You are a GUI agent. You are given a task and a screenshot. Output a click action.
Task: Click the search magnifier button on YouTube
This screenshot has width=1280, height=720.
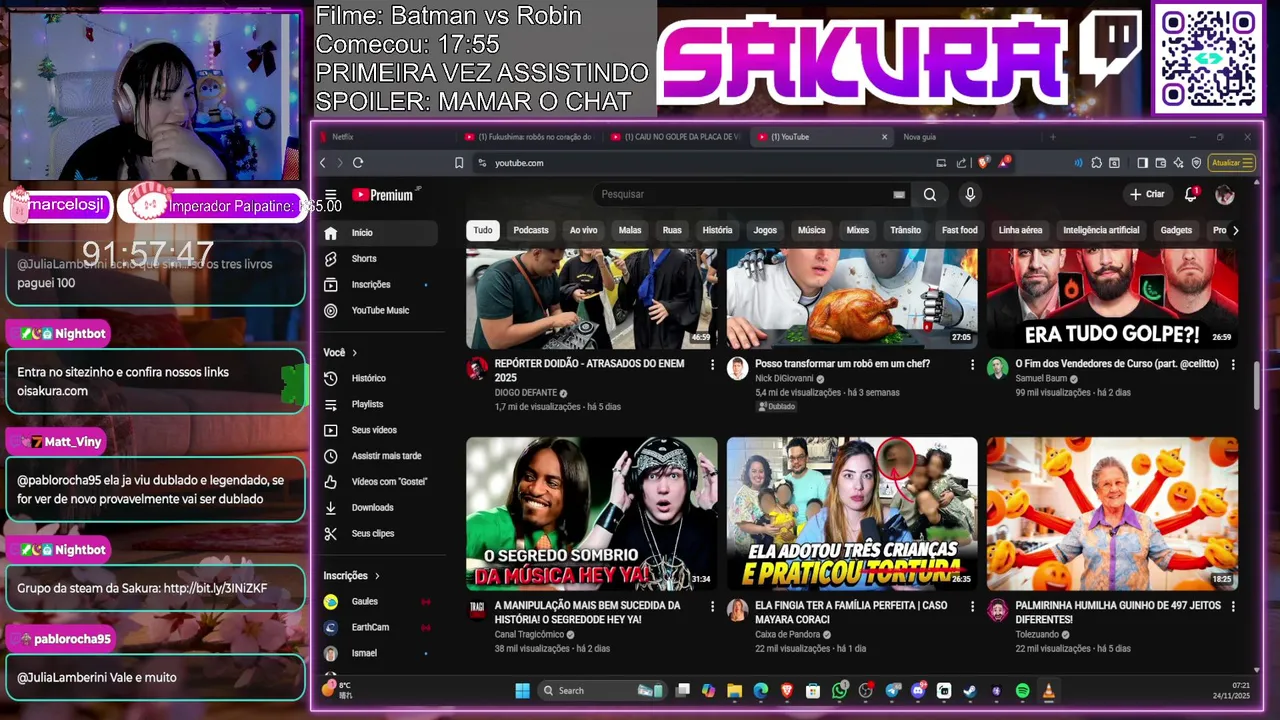[x=930, y=194]
